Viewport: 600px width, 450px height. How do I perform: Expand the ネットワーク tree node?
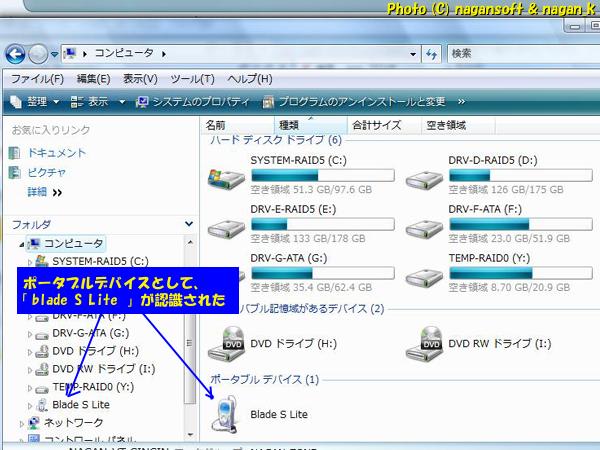[24, 423]
